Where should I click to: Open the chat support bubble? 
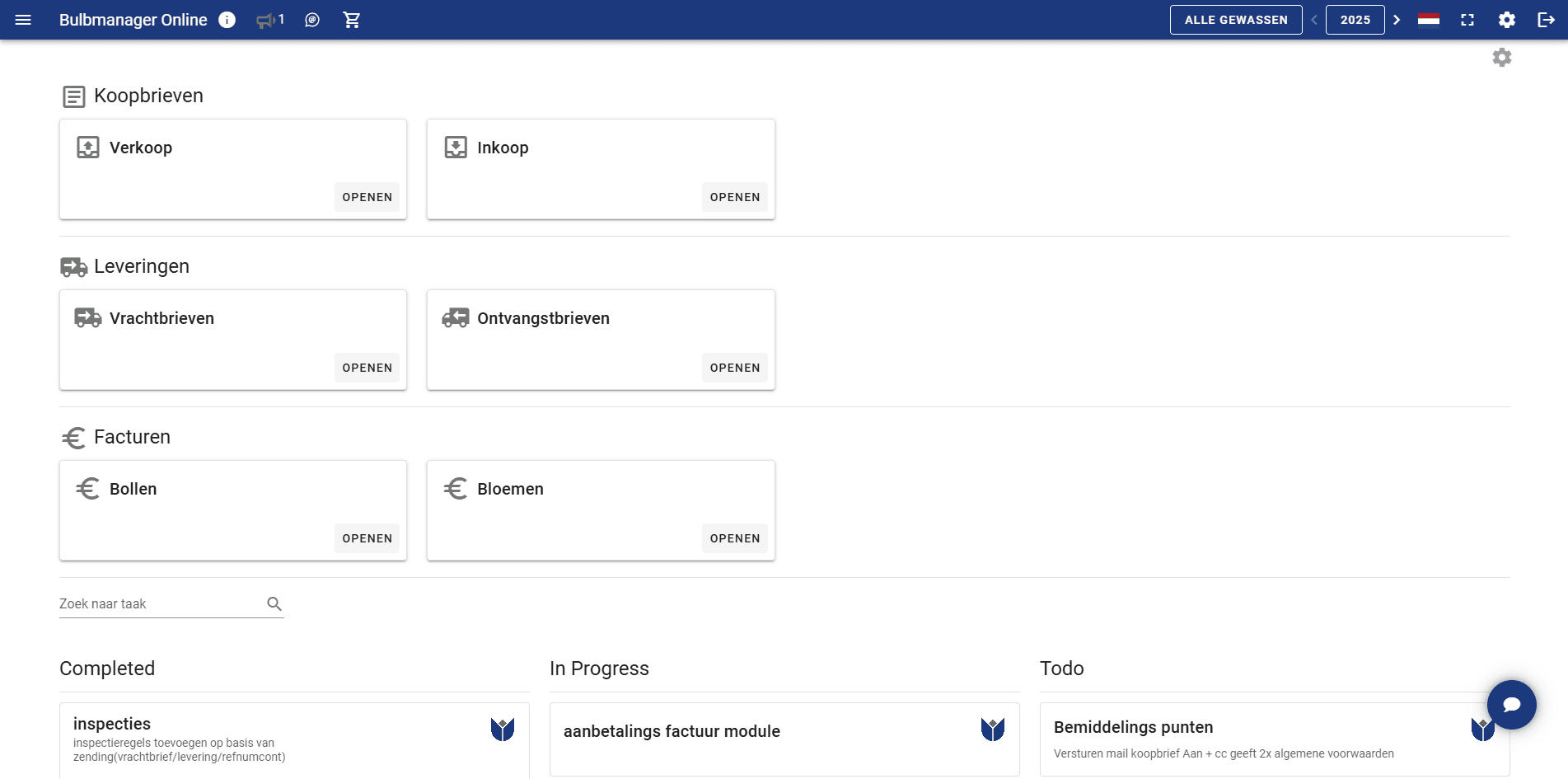point(1511,705)
